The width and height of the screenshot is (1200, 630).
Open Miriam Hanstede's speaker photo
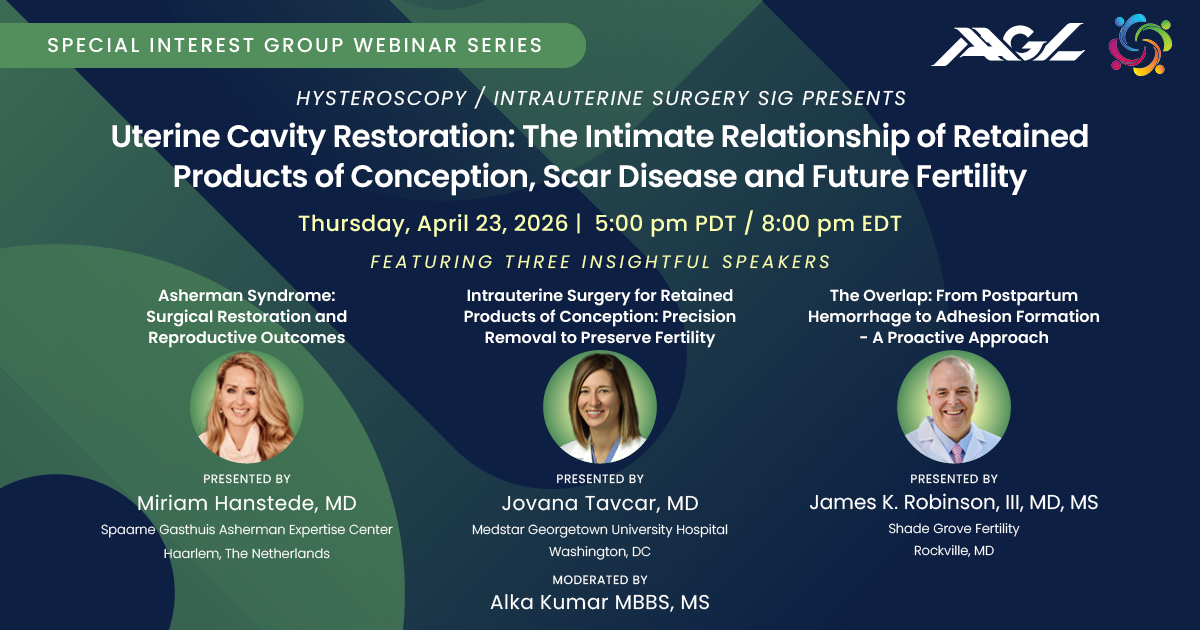pyautogui.click(x=247, y=406)
